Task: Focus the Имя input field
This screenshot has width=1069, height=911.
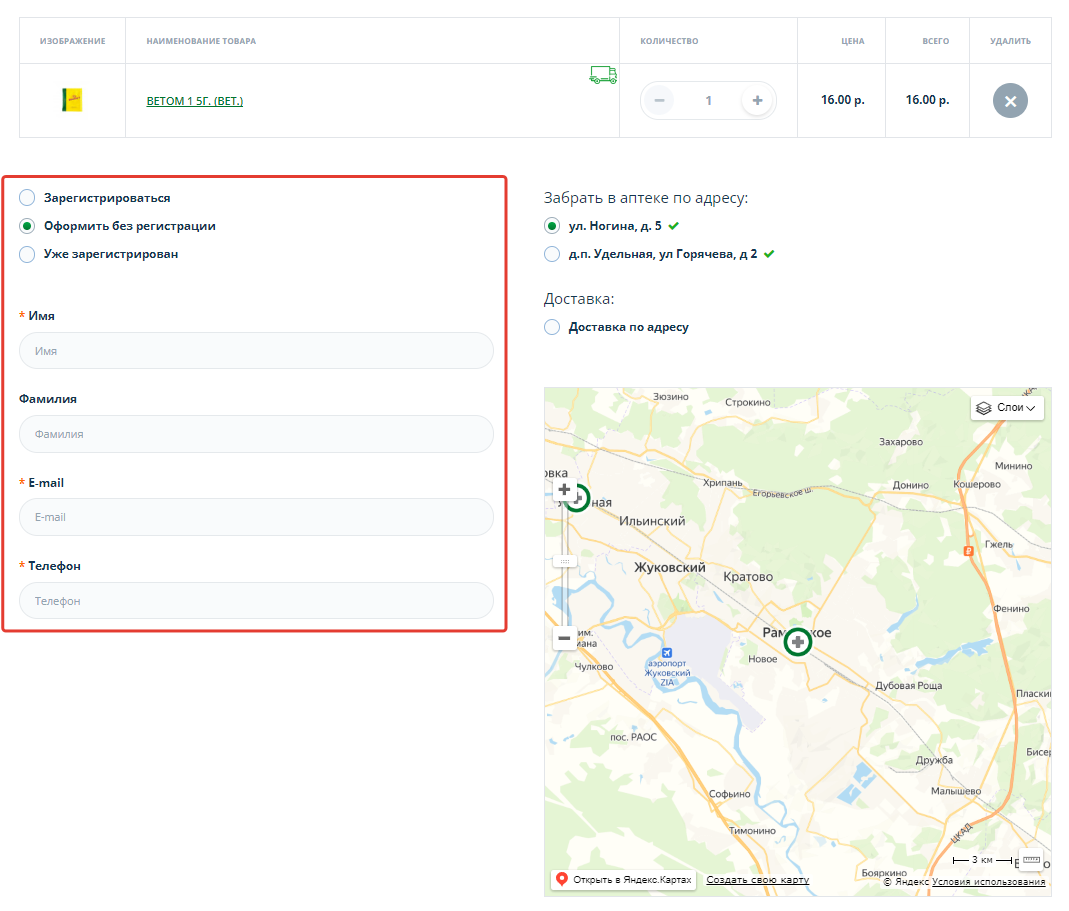Action: point(256,351)
